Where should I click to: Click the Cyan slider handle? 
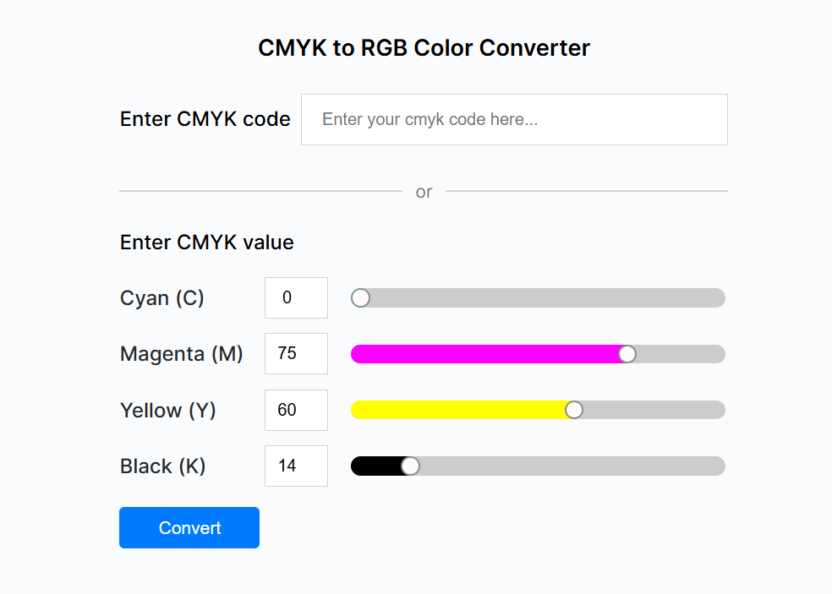(359, 297)
